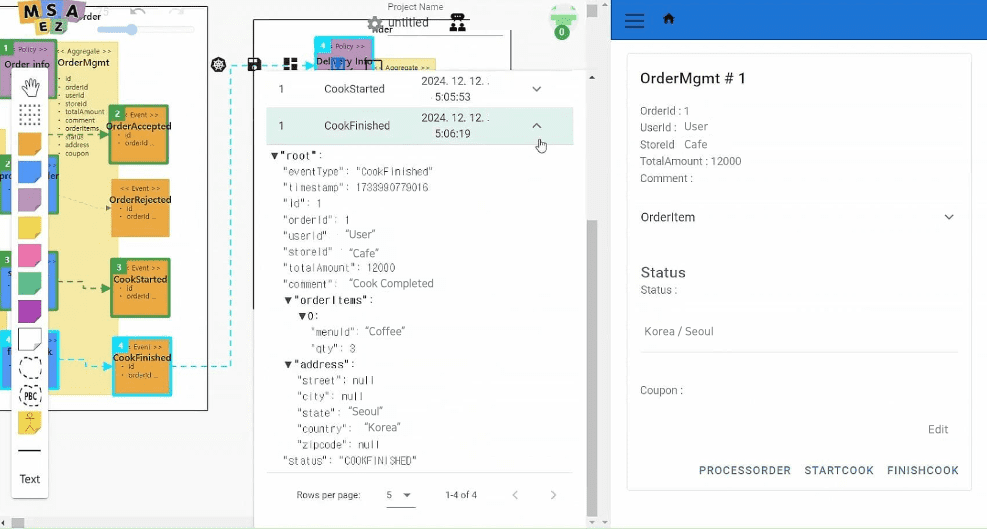
Task: Click the participants chat icon
Action: click(x=457, y=23)
